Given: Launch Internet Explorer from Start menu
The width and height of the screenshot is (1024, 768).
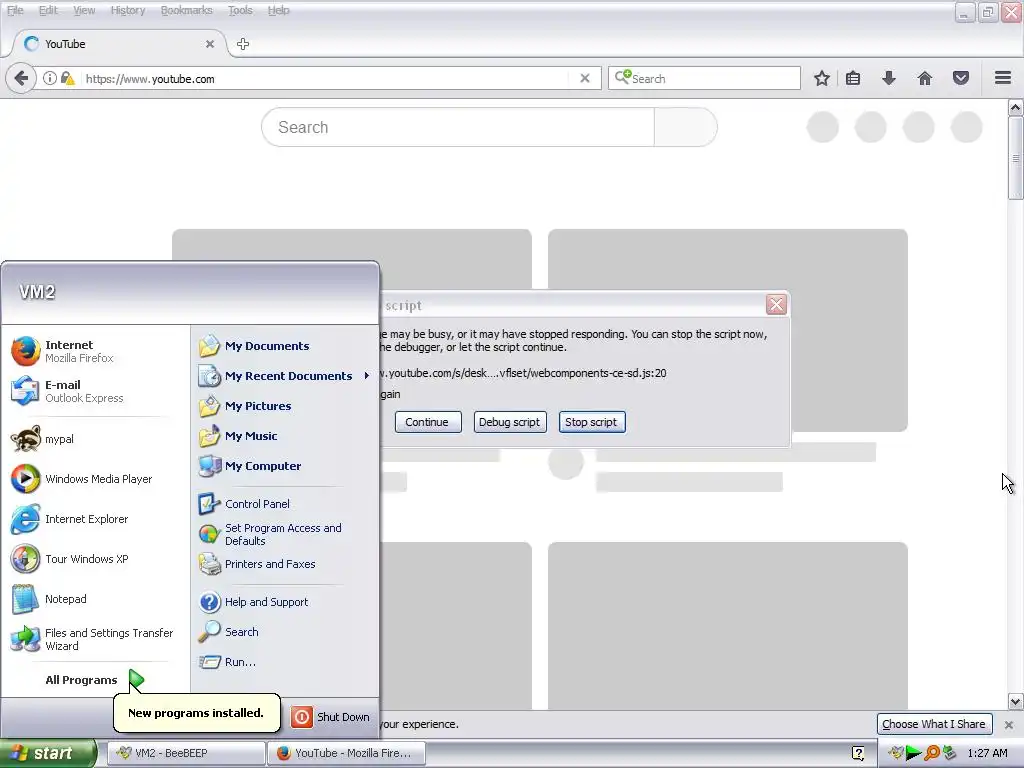Looking at the screenshot, I should 71,519.
